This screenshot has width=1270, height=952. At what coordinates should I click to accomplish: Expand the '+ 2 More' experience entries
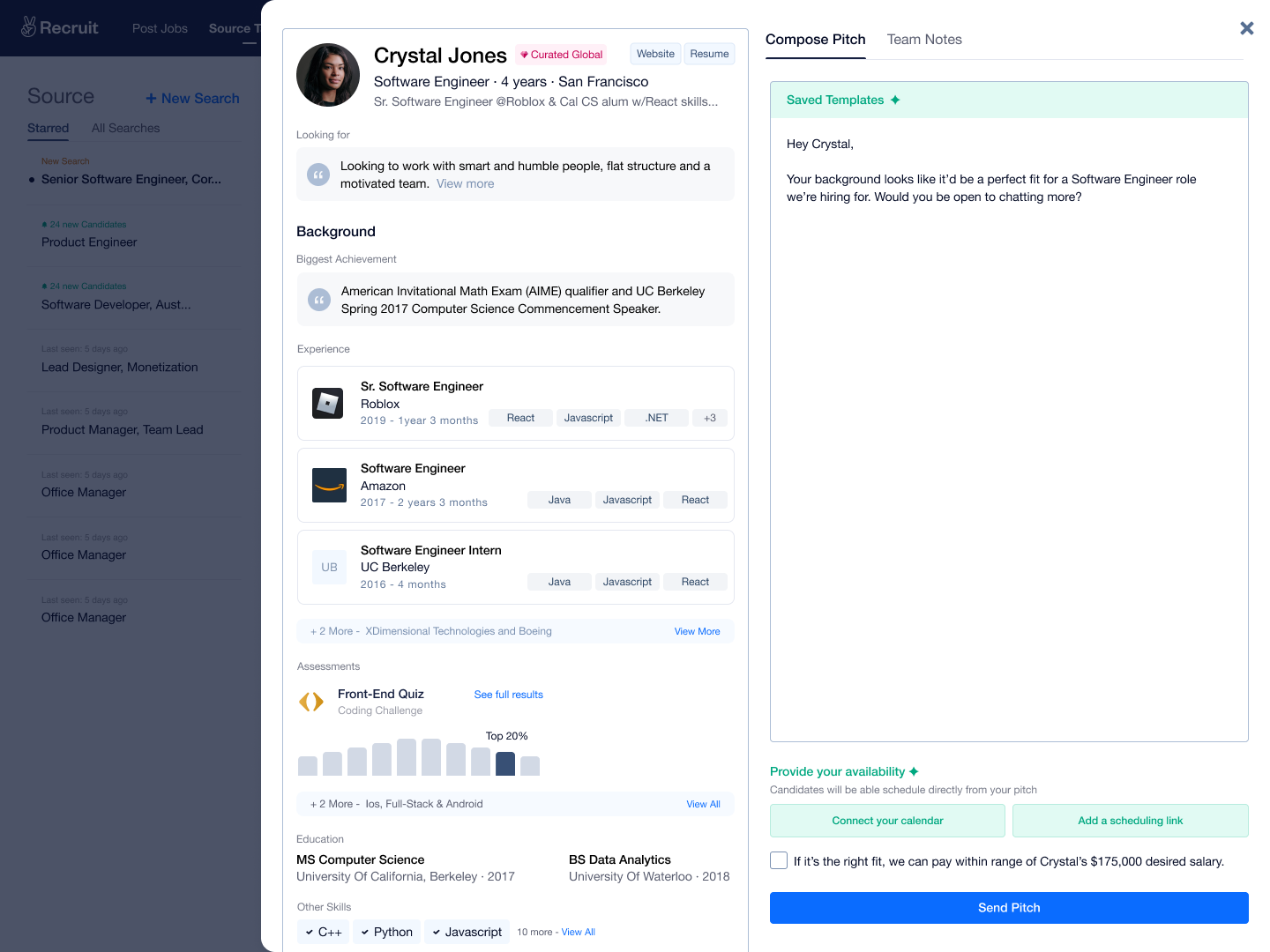(697, 631)
